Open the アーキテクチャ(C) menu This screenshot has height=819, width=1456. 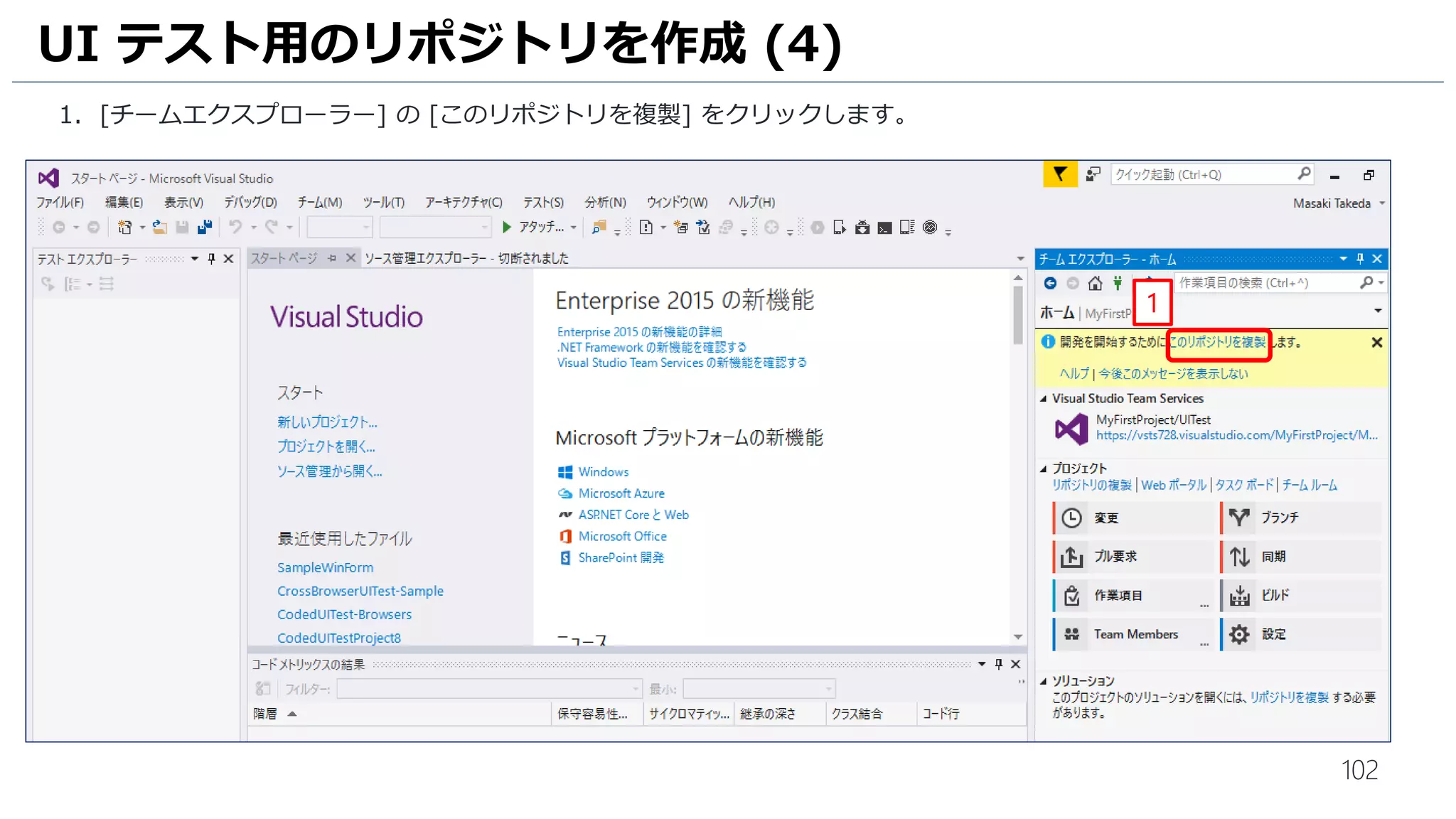pyautogui.click(x=464, y=203)
